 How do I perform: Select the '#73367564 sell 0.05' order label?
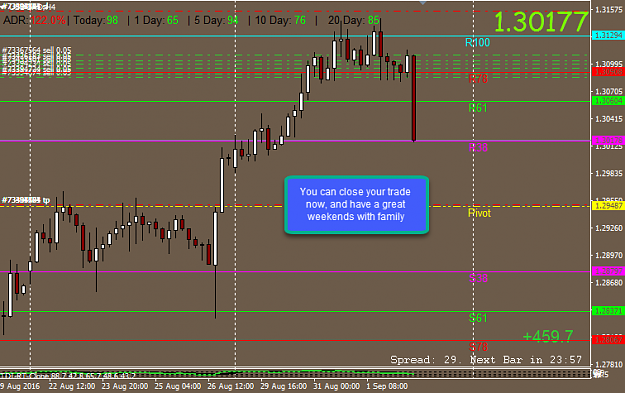(37, 50)
